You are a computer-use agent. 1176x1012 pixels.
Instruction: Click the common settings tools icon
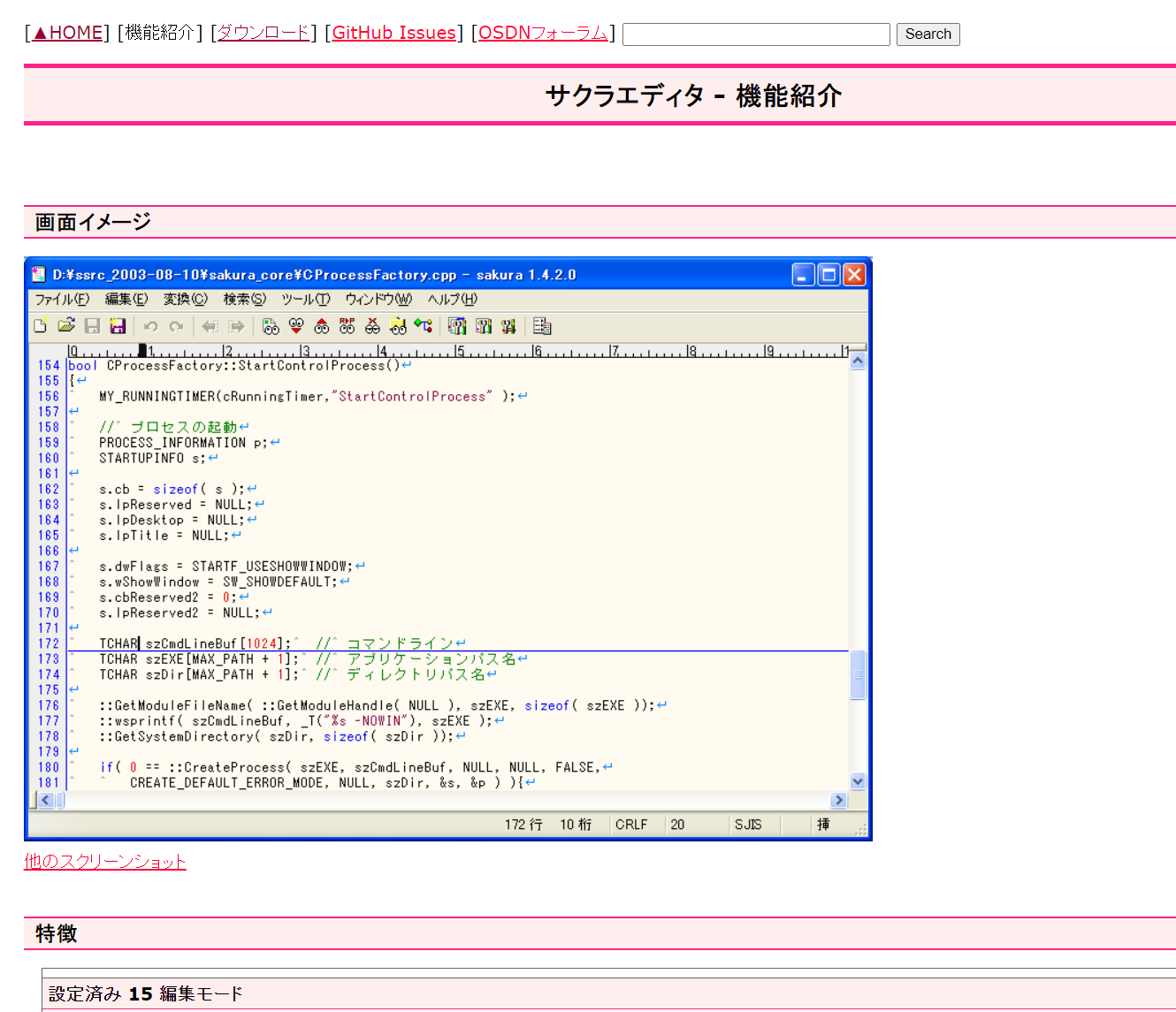point(508,326)
